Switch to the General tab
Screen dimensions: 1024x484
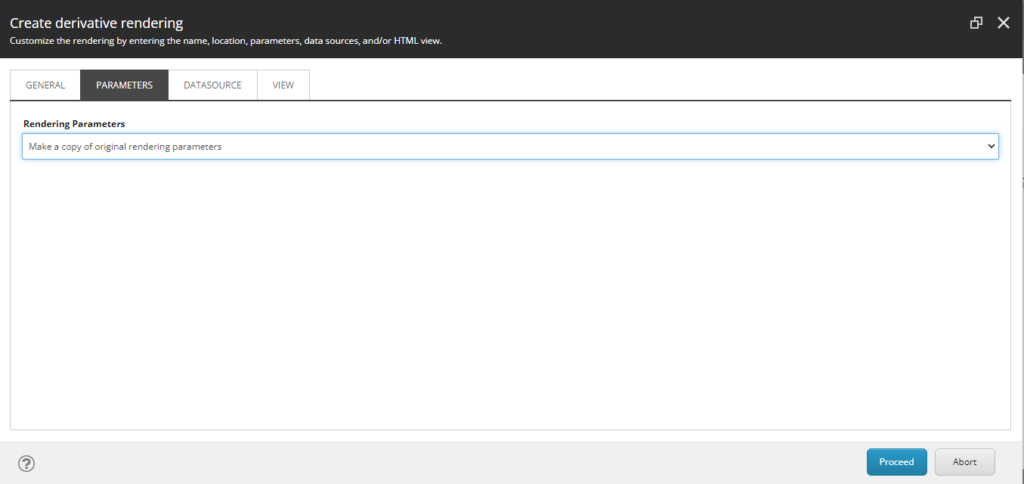[45, 85]
